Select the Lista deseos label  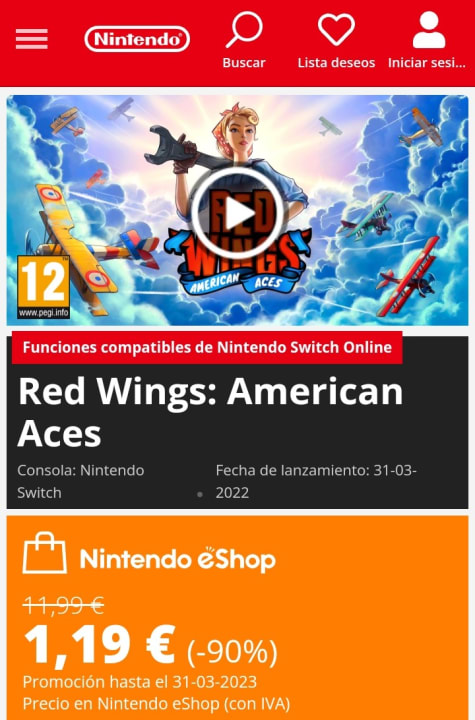click(x=336, y=63)
